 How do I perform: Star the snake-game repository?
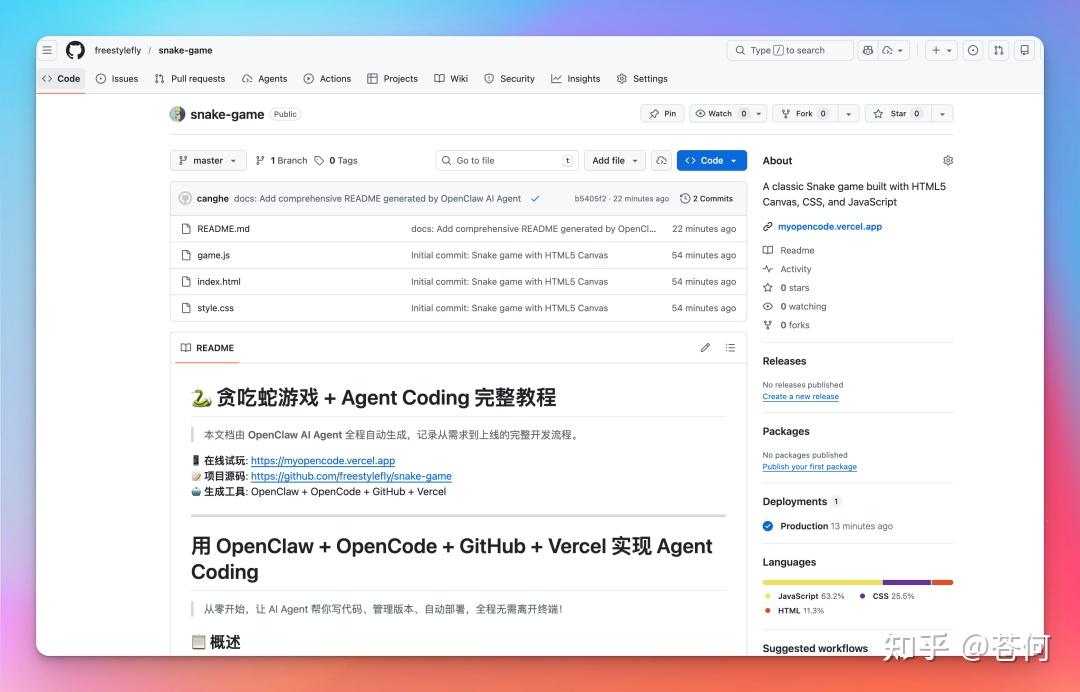click(898, 113)
